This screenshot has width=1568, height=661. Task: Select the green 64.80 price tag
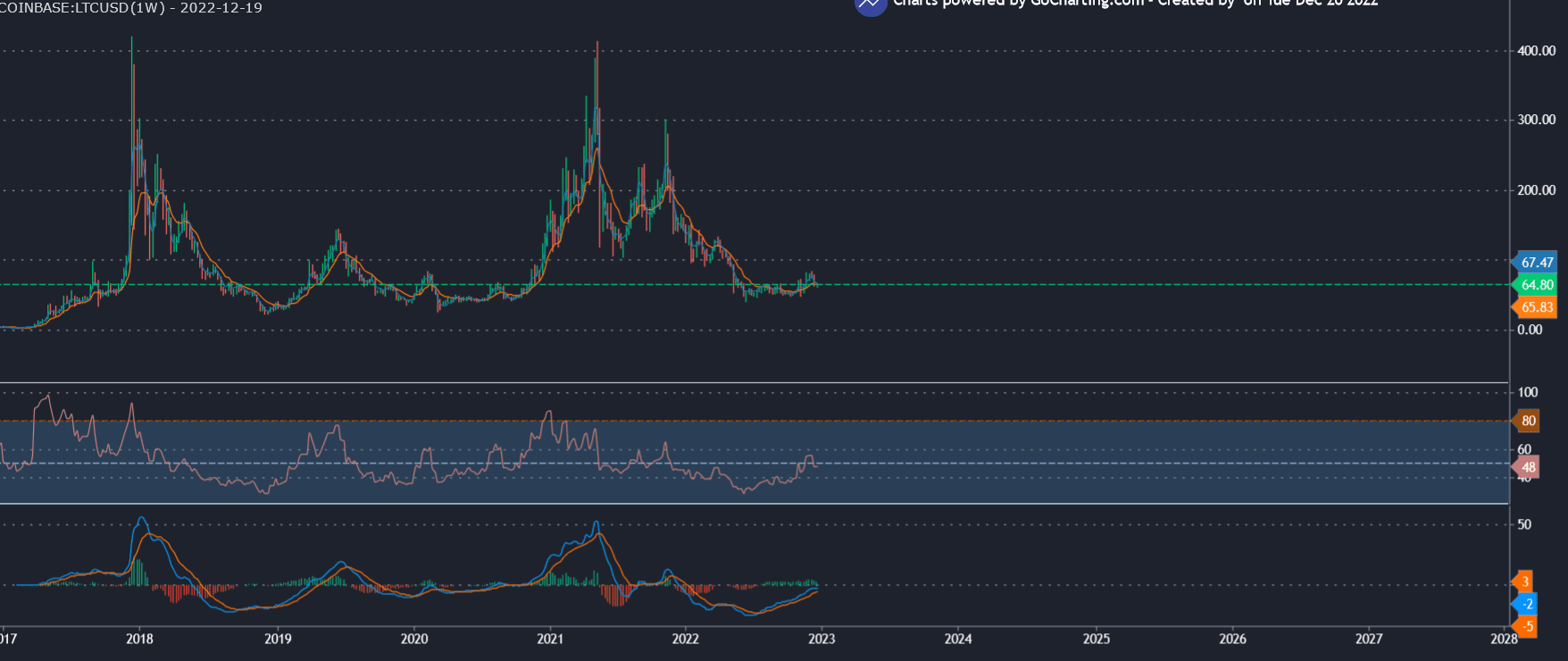(1534, 285)
